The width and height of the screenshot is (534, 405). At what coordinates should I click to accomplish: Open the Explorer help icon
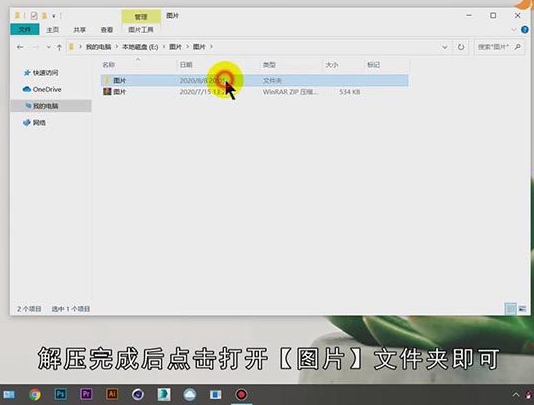[x=525, y=30]
